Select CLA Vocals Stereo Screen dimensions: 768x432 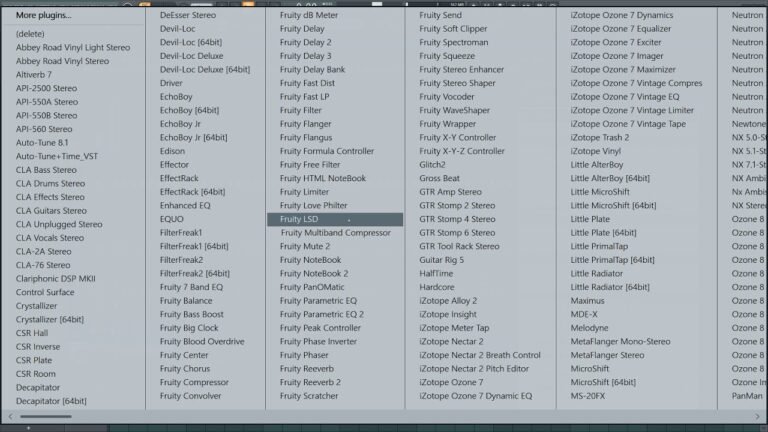[x=49, y=238]
